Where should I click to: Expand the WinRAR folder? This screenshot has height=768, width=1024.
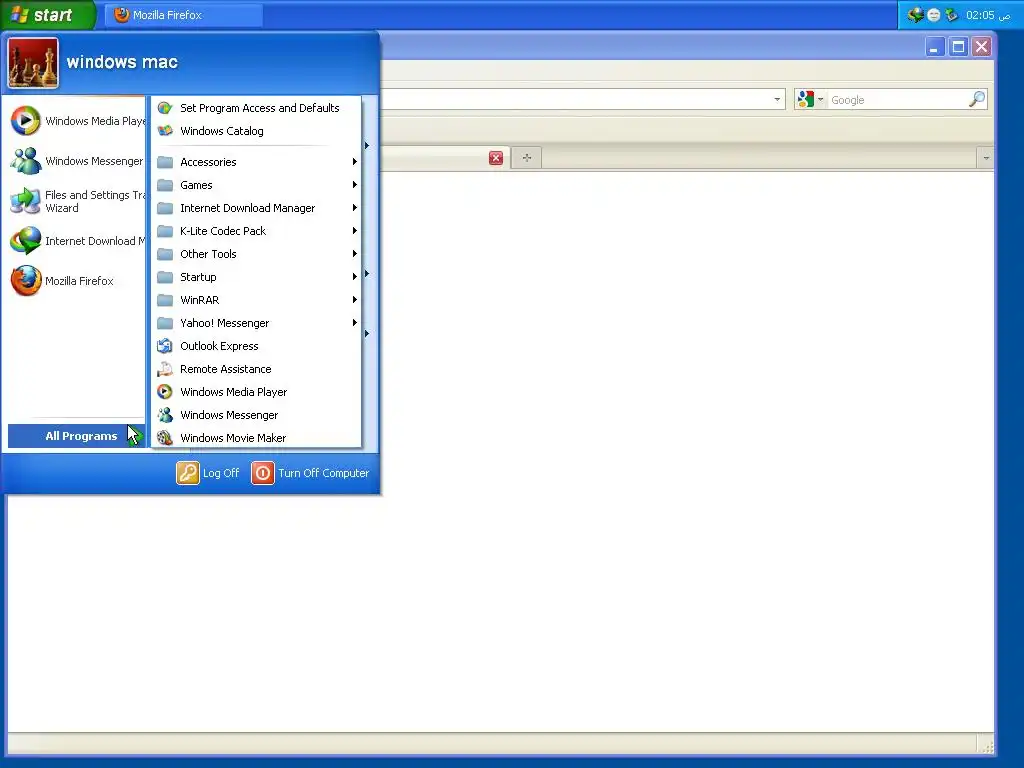[x=256, y=300]
